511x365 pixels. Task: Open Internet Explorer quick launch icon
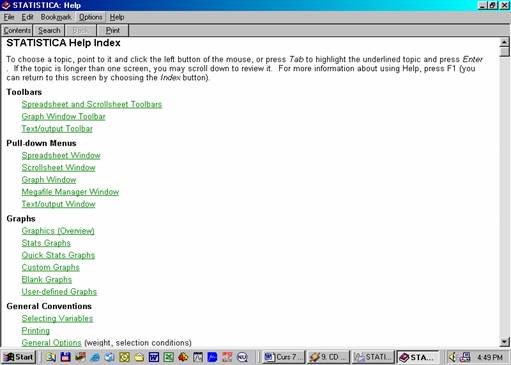(x=95, y=357)
